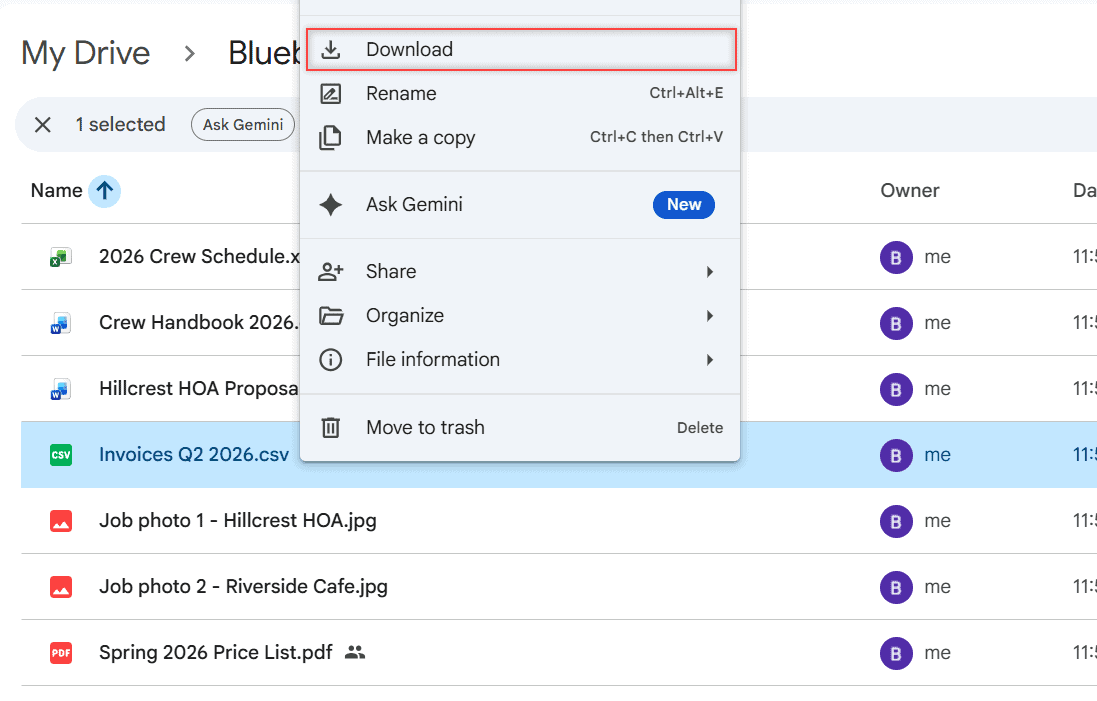Select Job photo 2 - Riverside Cafe.jpg
This screenshot has width=1097, height=701.
pyautogui.click(x=243, y=586)
